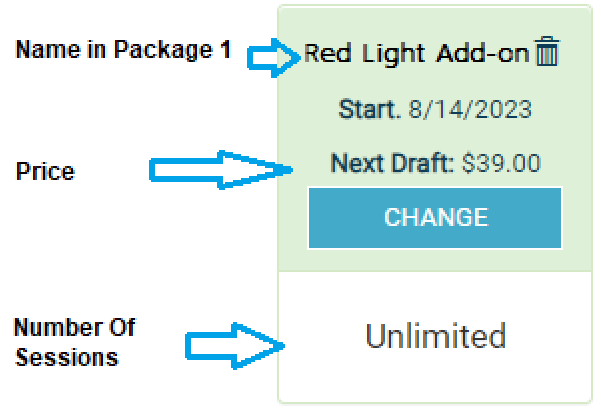Click the white sessions panel below Unlimited
The image size is (601, 417).
[435, 379]
